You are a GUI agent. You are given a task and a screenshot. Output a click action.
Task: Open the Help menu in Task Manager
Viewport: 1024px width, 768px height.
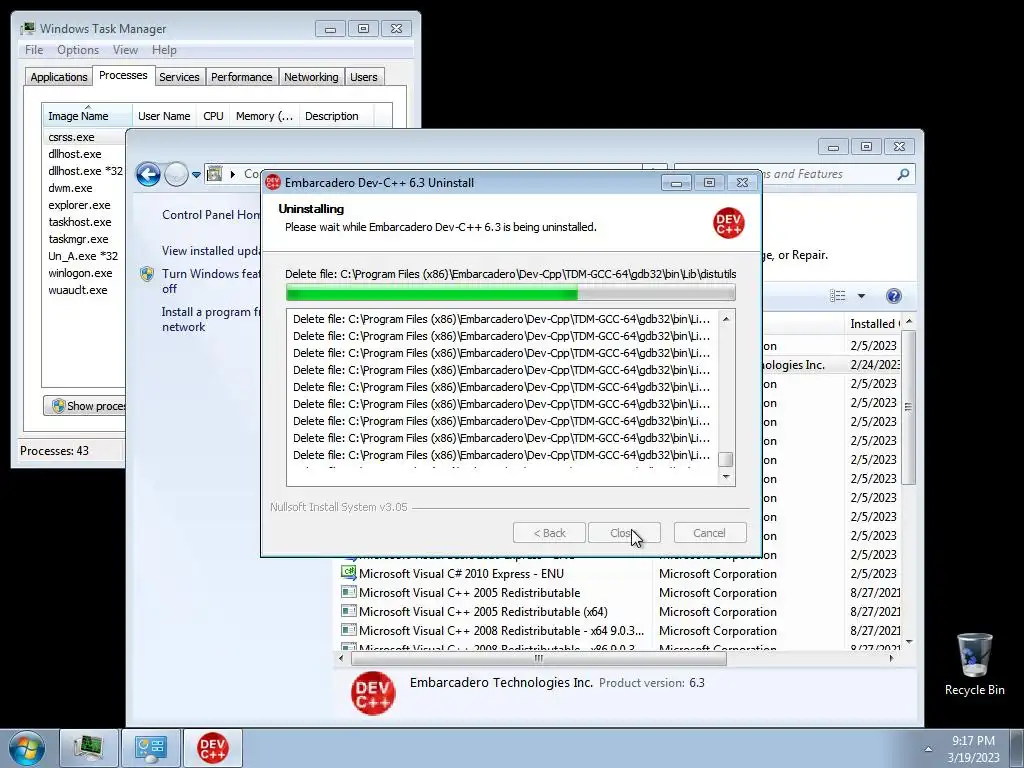(164, 50)
